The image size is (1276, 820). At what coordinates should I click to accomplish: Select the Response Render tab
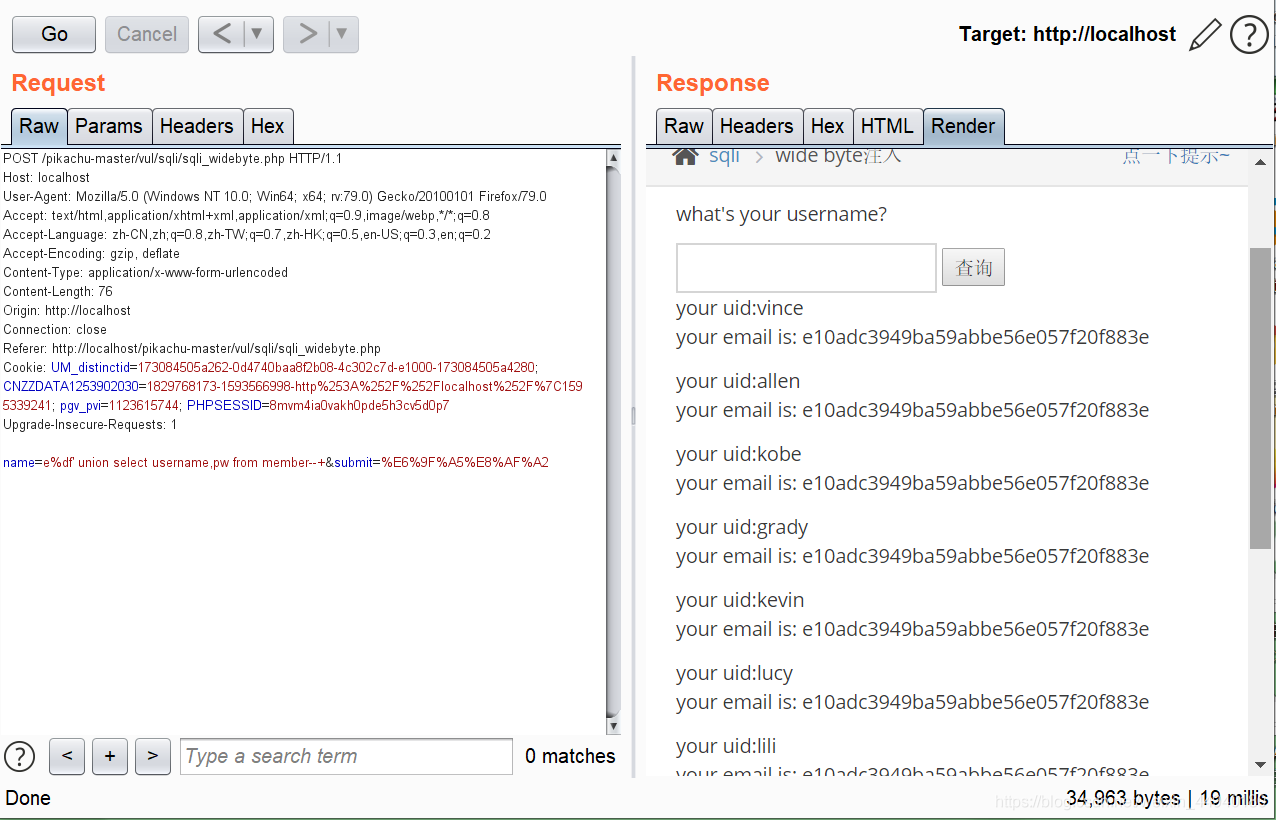point(964,126)
